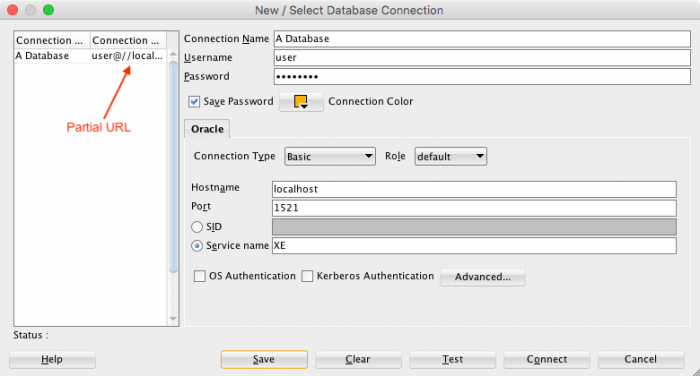This screenshot has height=376, width=700.
Task: Clear the form with Clear button
Action: point(358,359)
